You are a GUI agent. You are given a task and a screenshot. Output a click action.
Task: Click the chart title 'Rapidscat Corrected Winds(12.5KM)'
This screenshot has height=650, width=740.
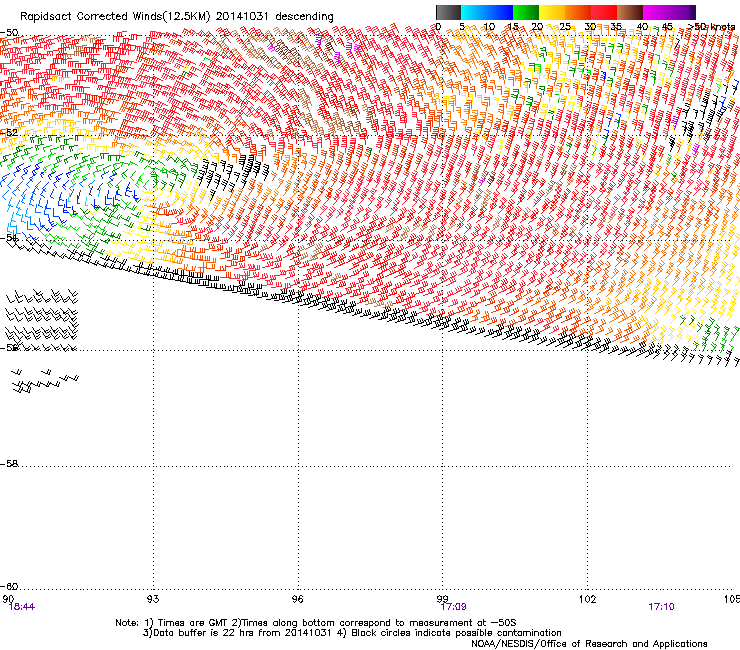pos(115,17)
